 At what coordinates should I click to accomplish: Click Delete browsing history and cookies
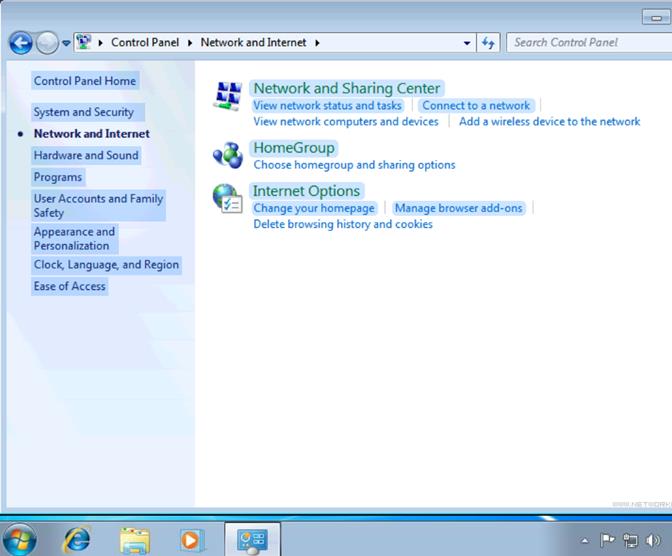343,225
